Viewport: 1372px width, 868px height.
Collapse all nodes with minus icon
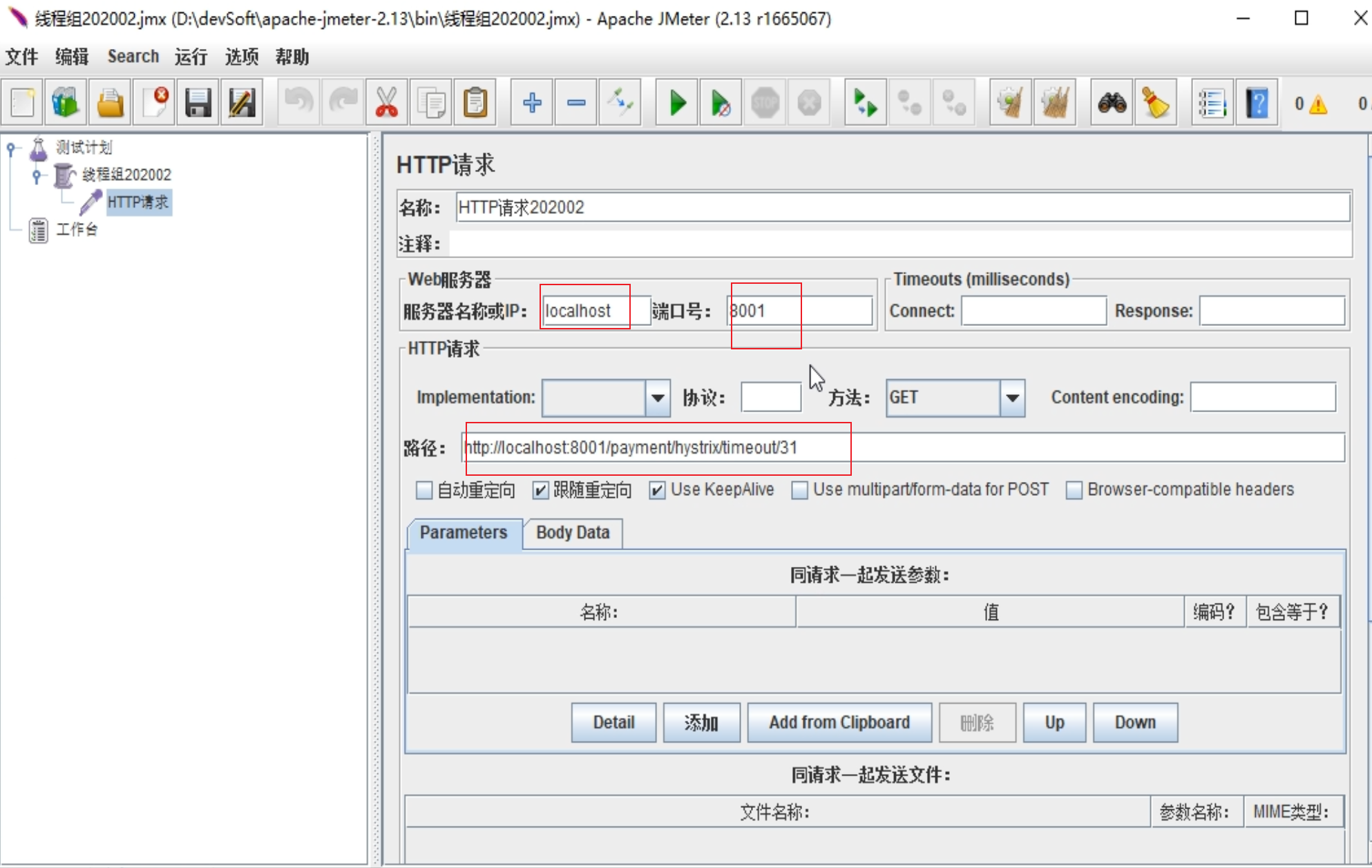coord(576,104)
